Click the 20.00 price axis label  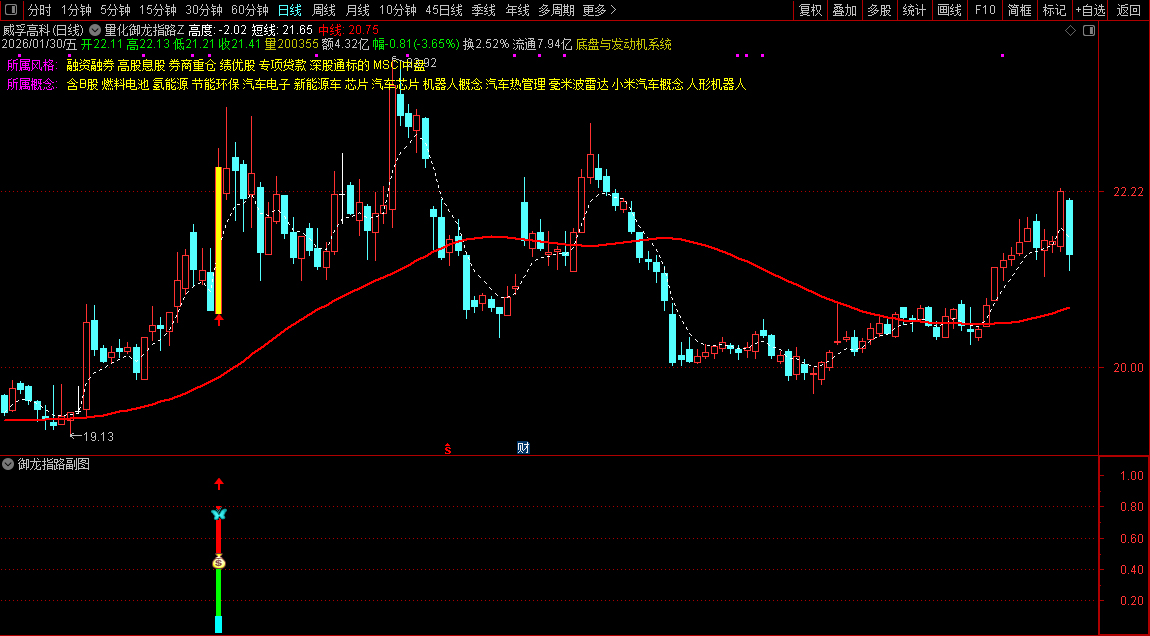point(1128,368)
